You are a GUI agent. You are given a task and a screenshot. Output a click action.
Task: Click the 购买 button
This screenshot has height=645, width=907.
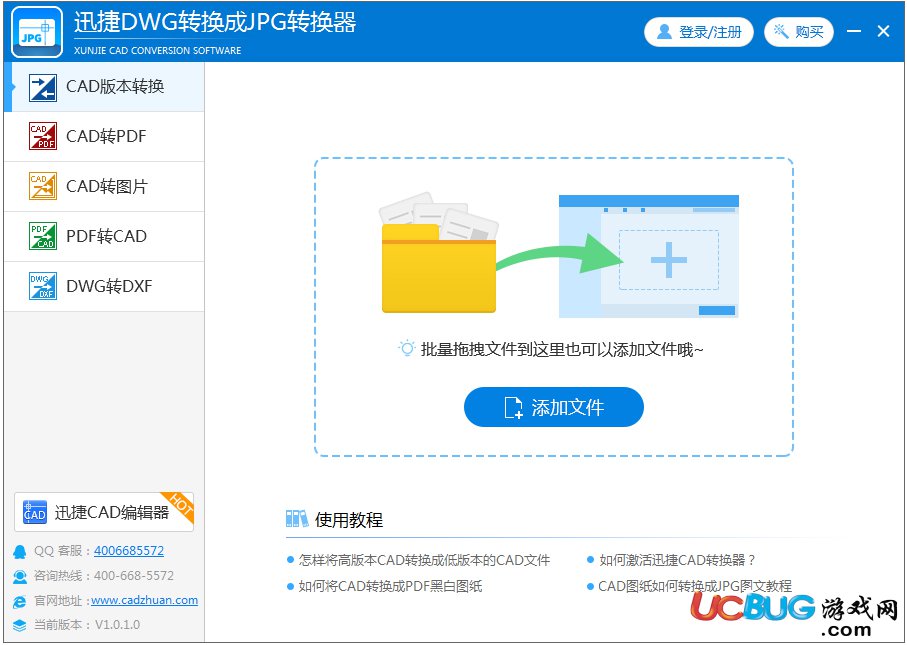[x=799, y=32]
